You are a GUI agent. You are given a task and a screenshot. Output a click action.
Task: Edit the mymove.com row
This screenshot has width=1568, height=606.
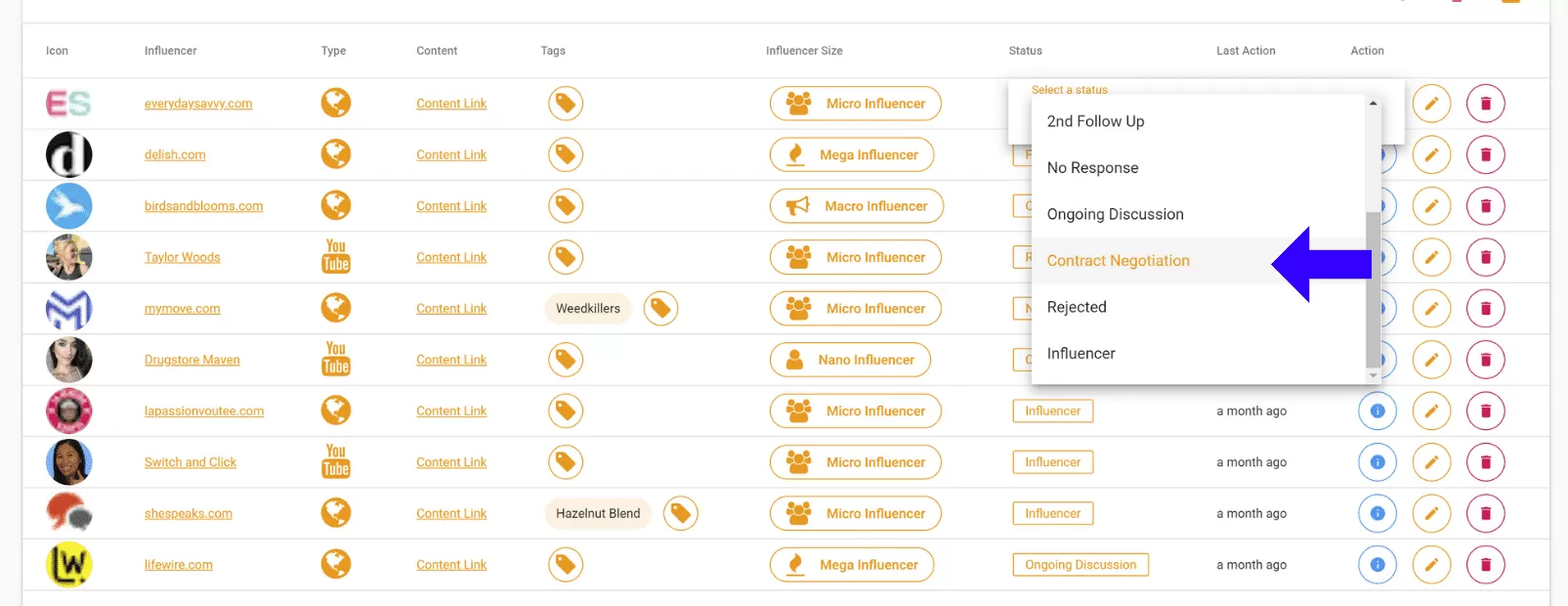(x=1431, y=309)
